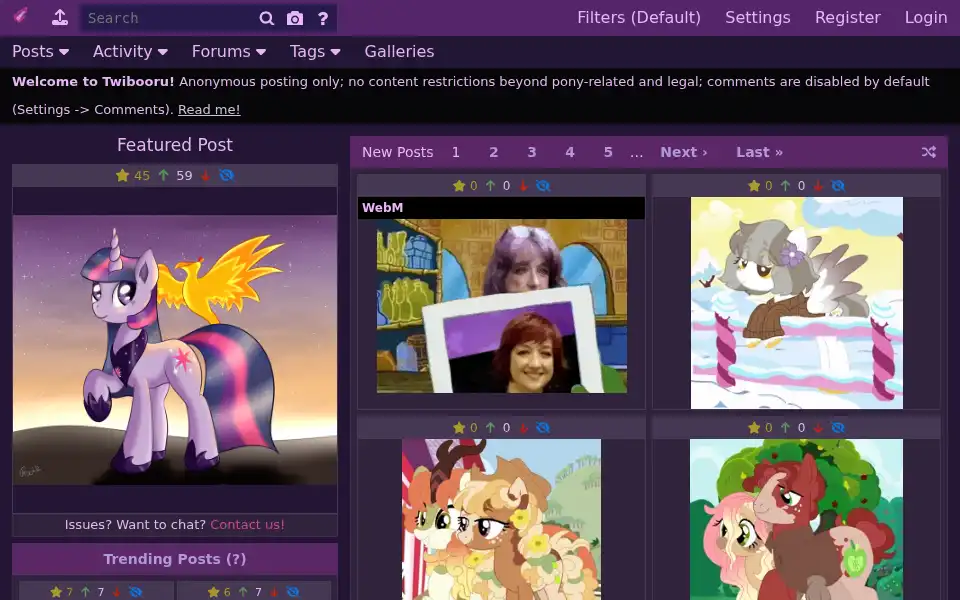Open the WebM video thumbnail

point(501,306)
